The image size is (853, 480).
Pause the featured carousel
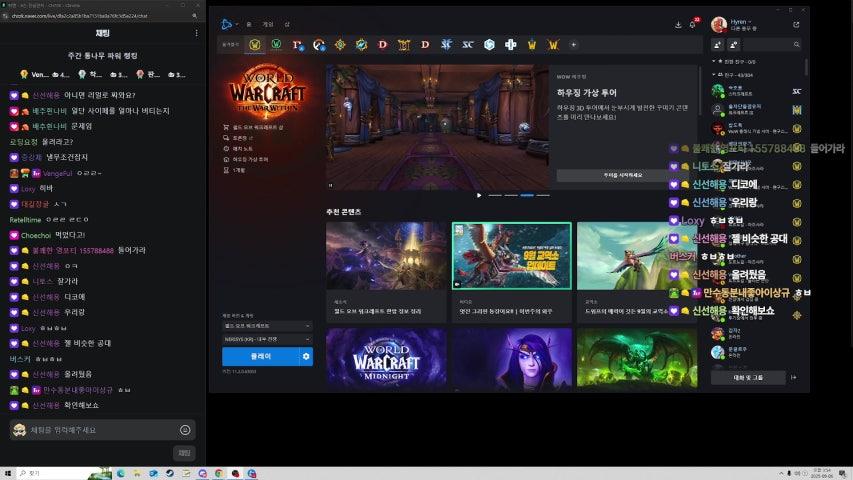pos(331,185)
